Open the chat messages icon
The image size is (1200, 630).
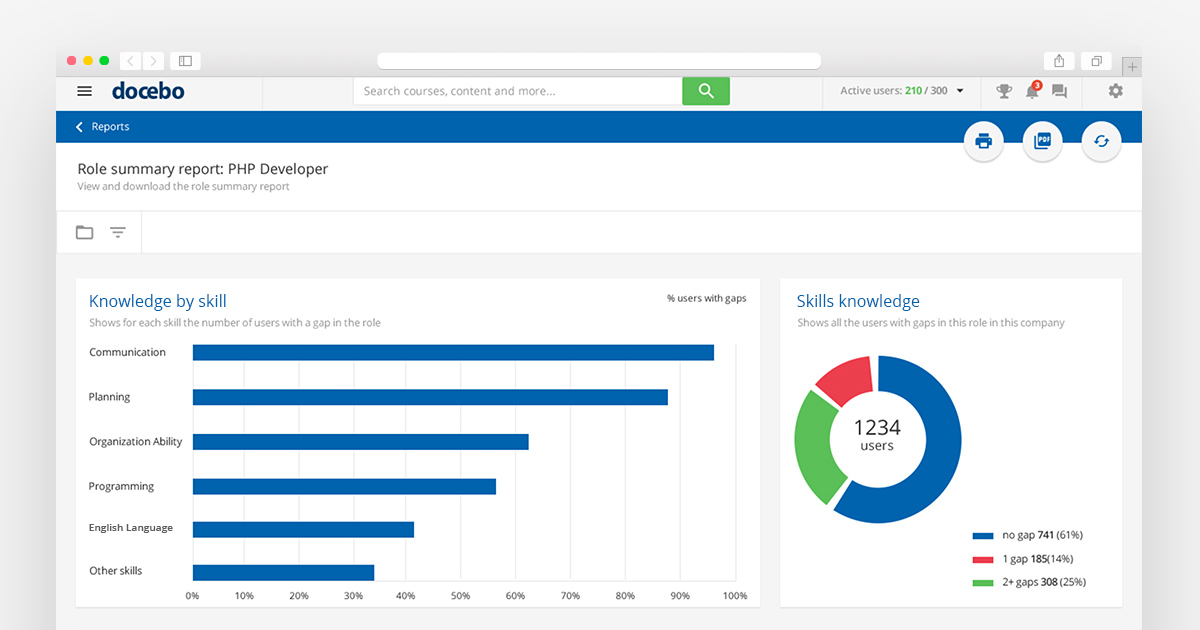[x=1059, y=91]
